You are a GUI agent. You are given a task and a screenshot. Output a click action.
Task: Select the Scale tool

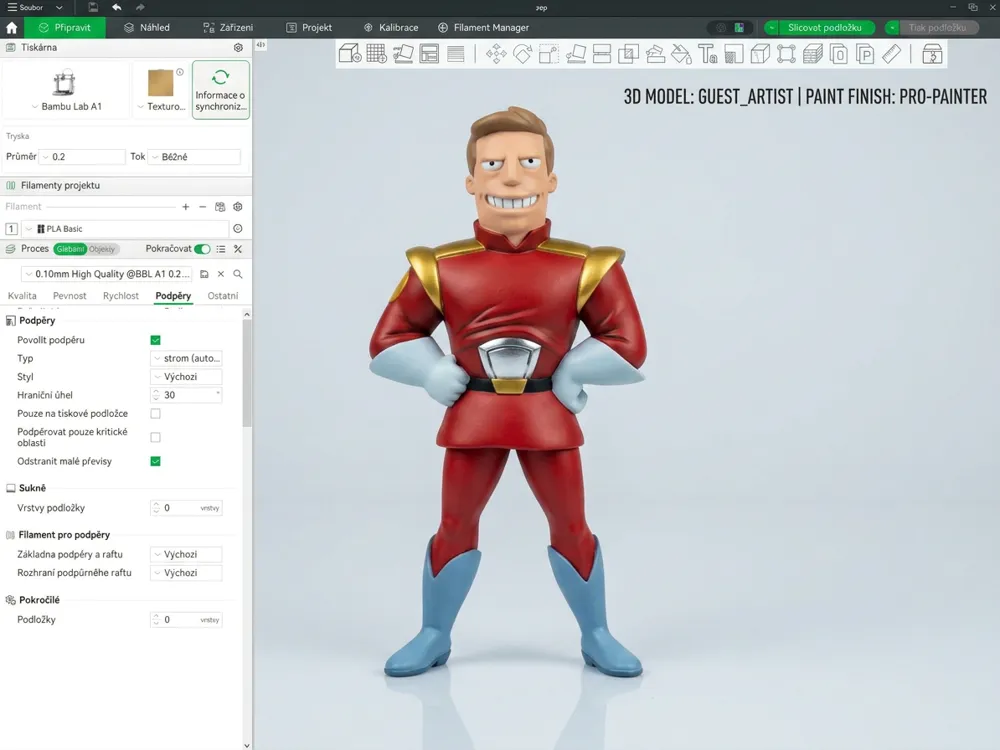pos(548,54)
